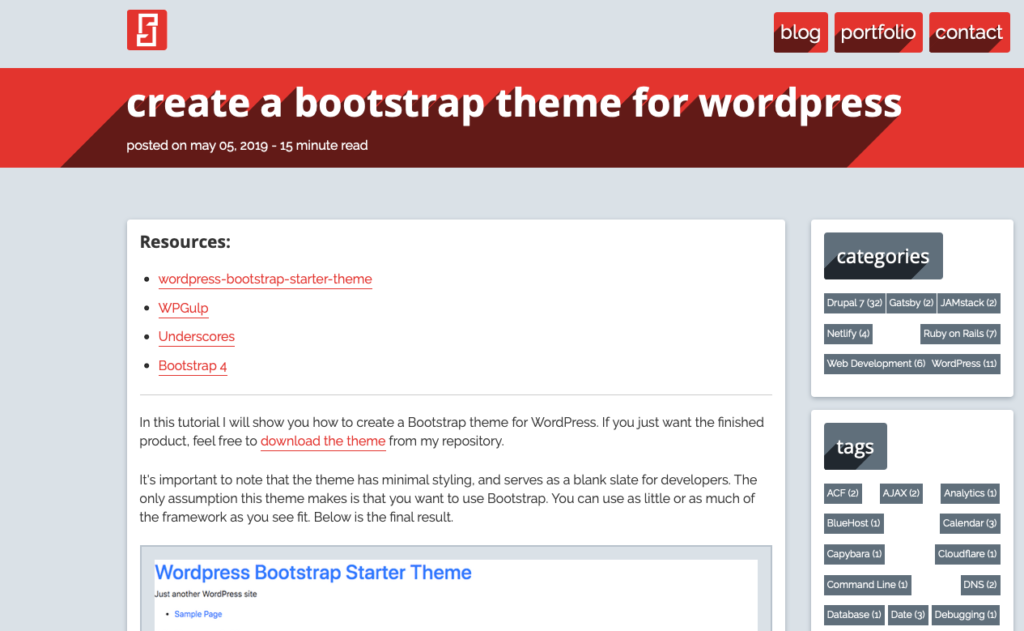This screenshot has width=1024, height=631.
Task: Choose the DNS (2) tag
Action: click(x=980, y=585)
